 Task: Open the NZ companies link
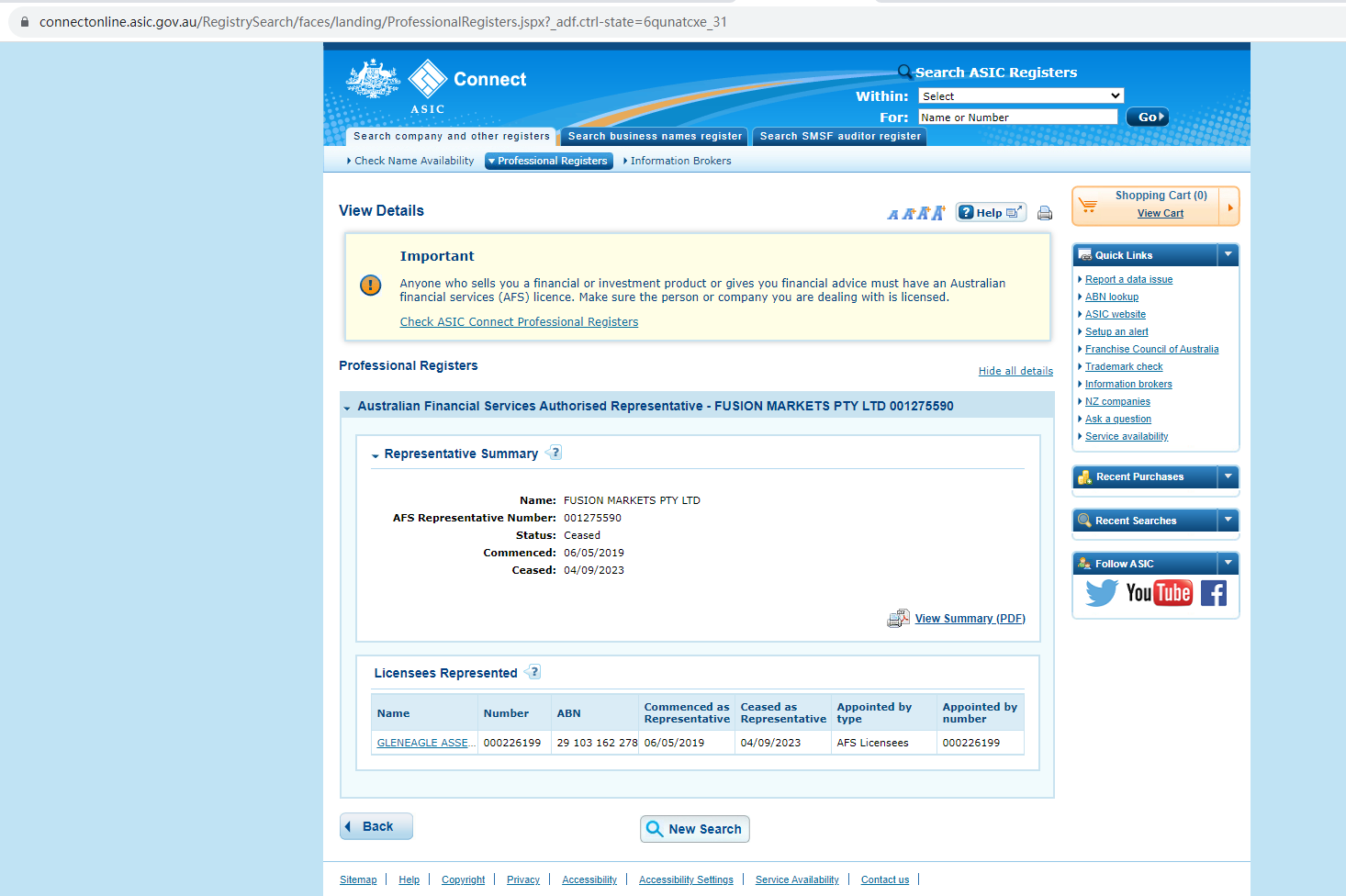click(x=1117, y=401)
